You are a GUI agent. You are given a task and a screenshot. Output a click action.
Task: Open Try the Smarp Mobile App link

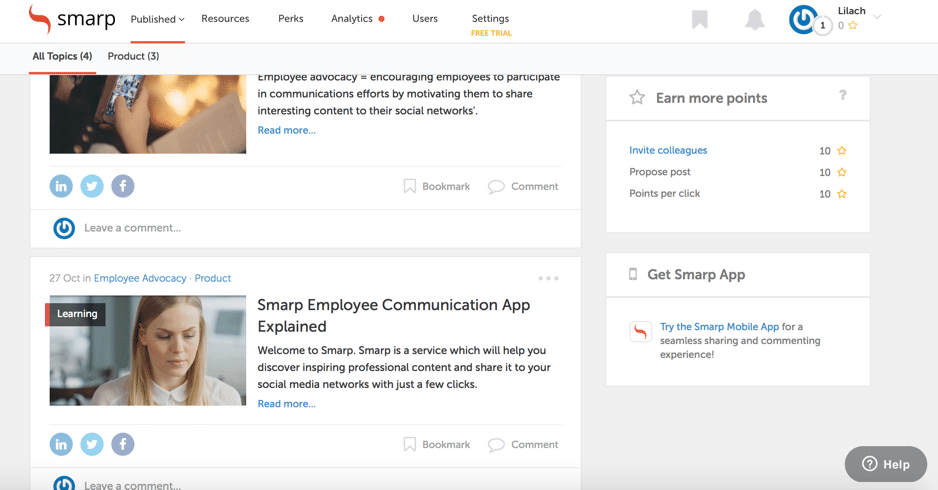click(719, 327)
